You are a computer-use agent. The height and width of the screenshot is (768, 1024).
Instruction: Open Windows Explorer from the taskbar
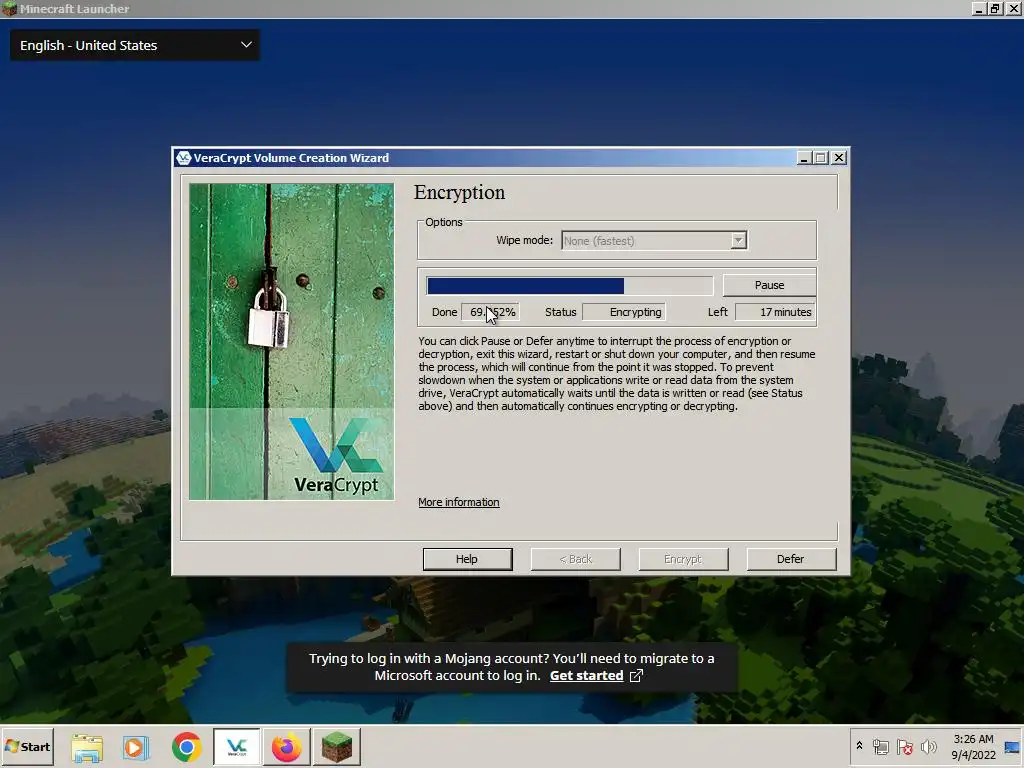[87, 747]
